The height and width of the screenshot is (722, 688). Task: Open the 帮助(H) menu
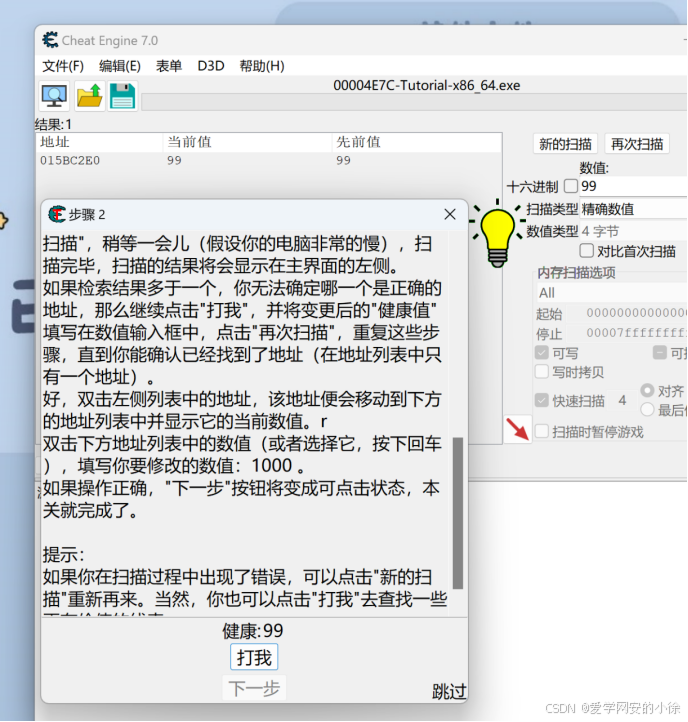coord(262,66)
